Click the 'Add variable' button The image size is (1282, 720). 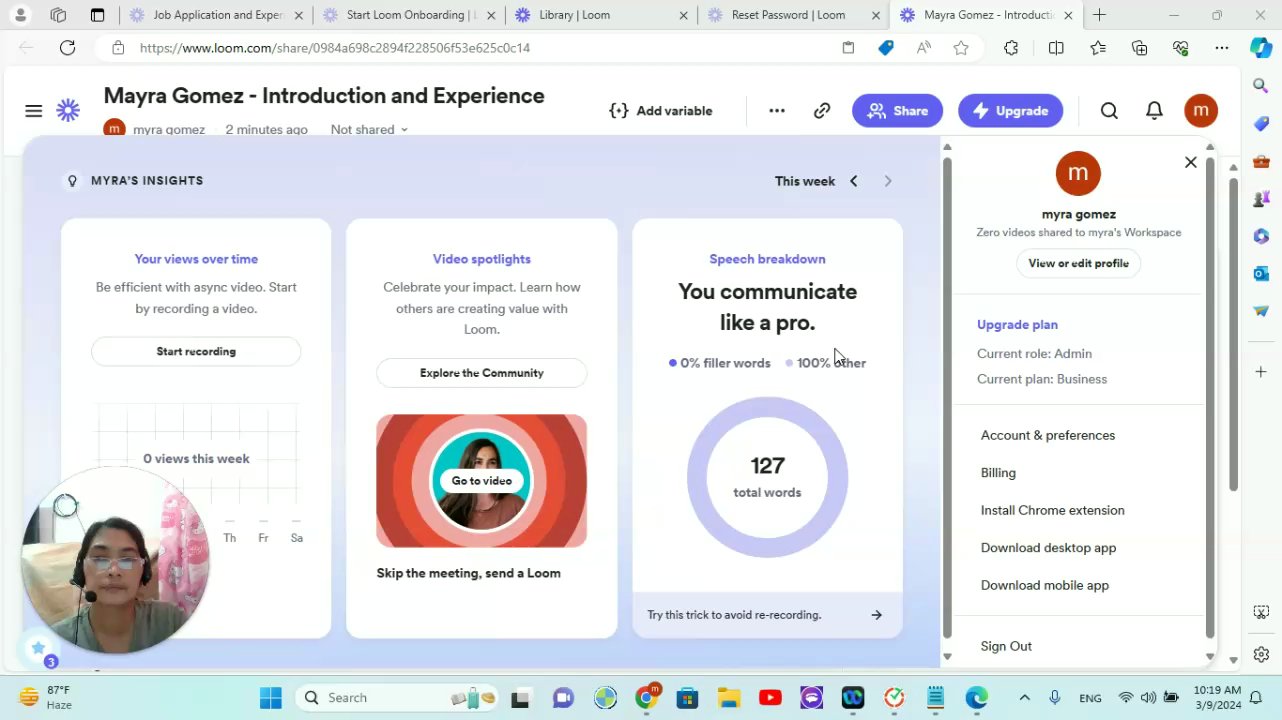click(661, 111)
